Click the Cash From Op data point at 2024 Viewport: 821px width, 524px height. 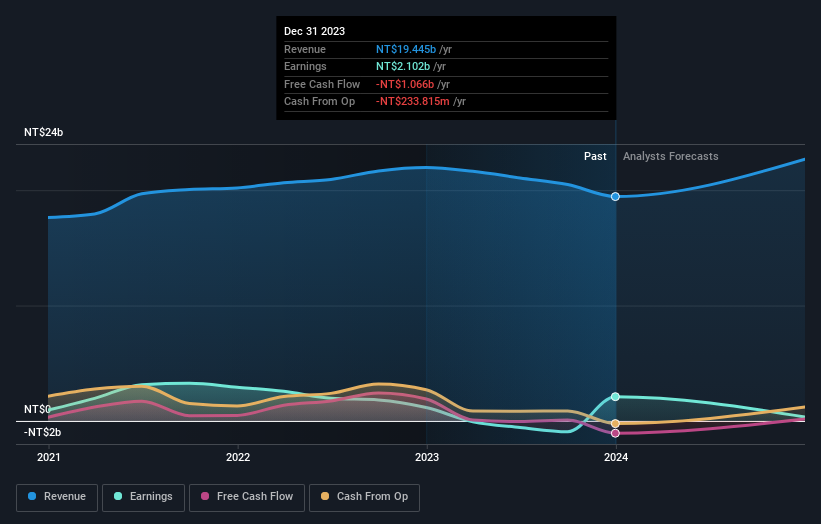tap(615, 423)
